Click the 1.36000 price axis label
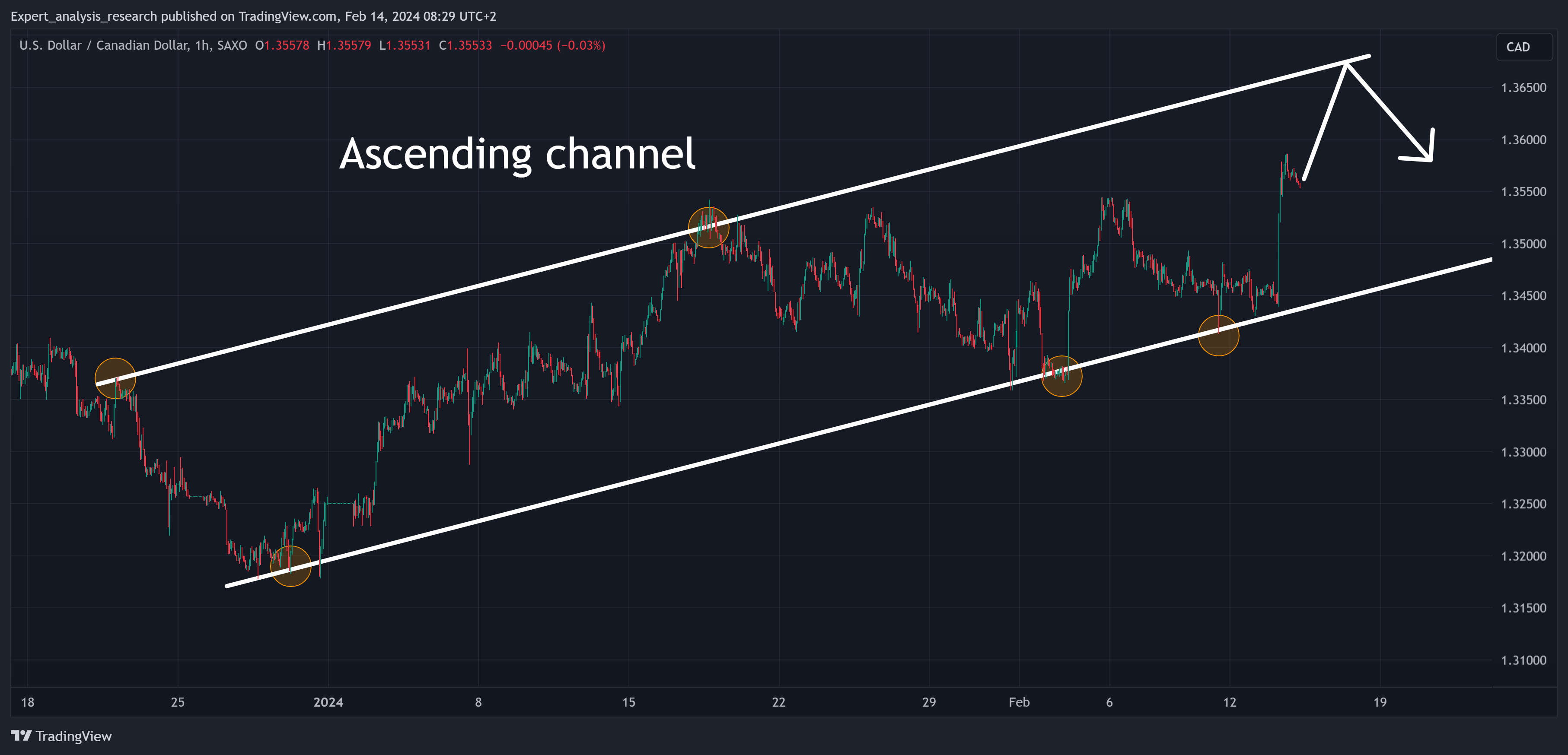 point(1523,140)
